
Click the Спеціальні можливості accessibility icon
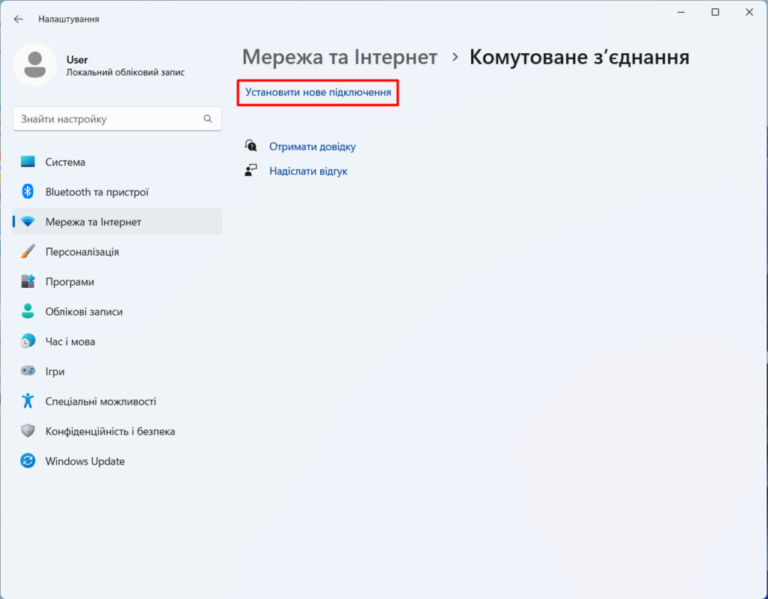[x=28, y=402]
